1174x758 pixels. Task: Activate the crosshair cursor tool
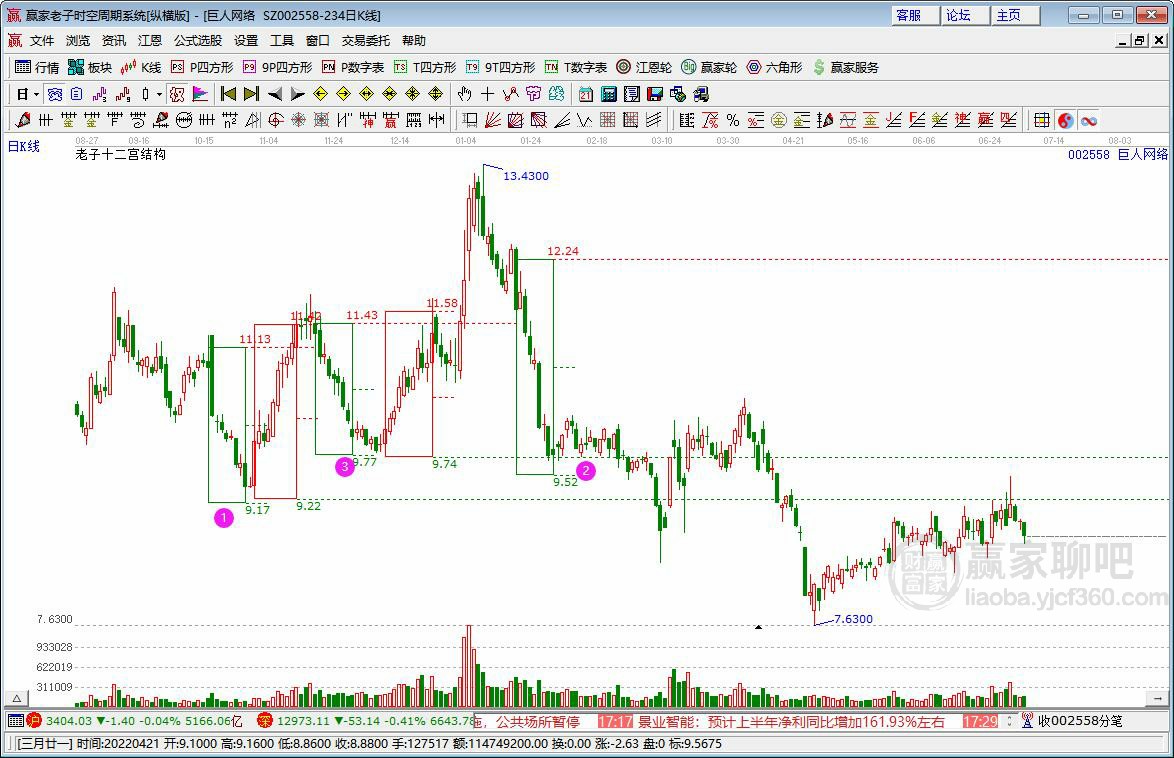coord(487,94)
